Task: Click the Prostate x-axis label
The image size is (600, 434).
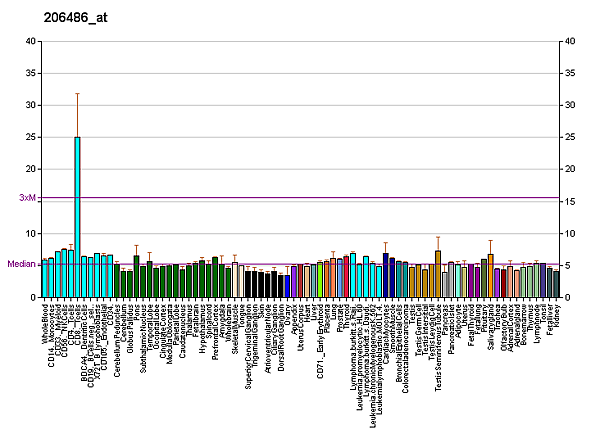Action: [x=340, y=319]
